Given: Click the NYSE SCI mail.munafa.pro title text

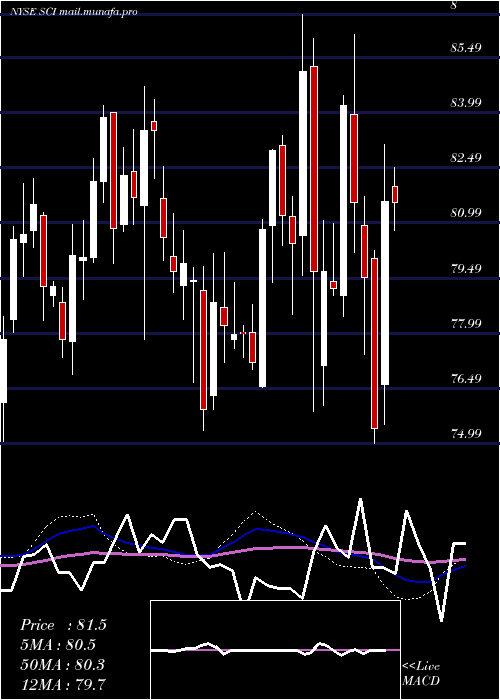Looking at the screenshot, I should pos(74,12).
